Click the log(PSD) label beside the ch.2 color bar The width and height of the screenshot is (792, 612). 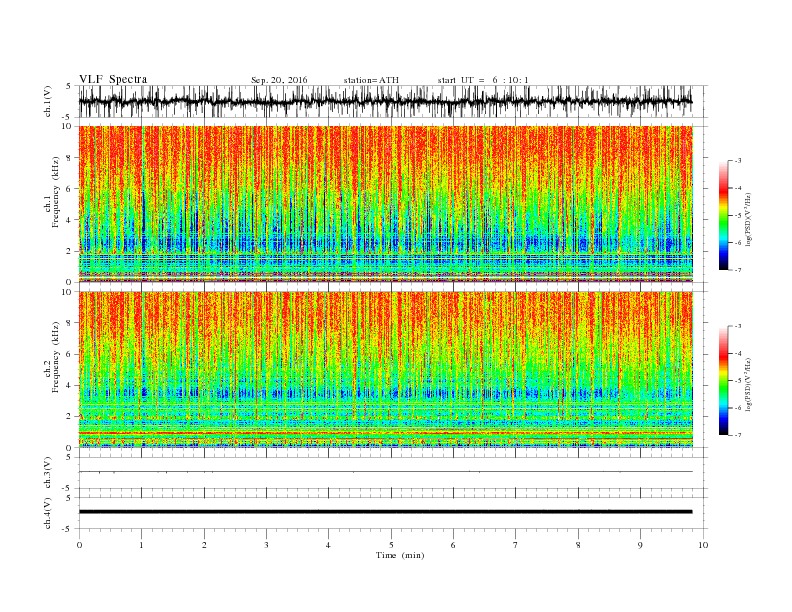click(x=748, y=384)
